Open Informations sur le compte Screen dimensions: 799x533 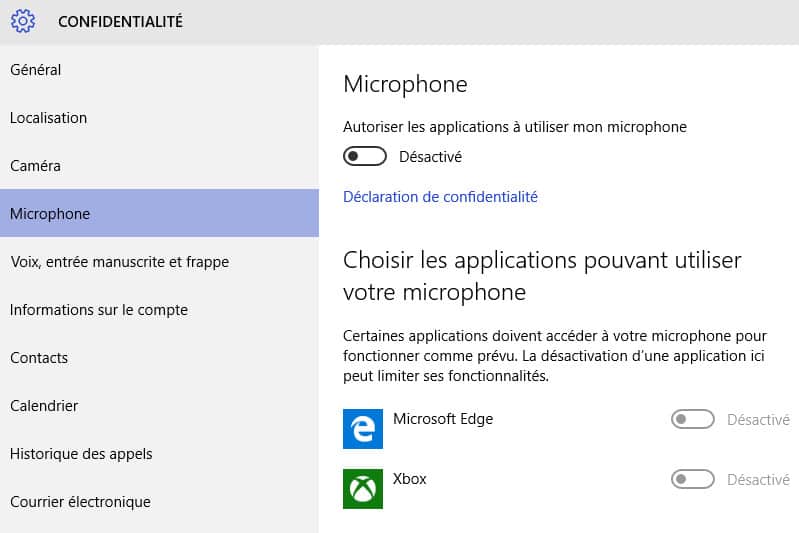(x=159, y=309)
